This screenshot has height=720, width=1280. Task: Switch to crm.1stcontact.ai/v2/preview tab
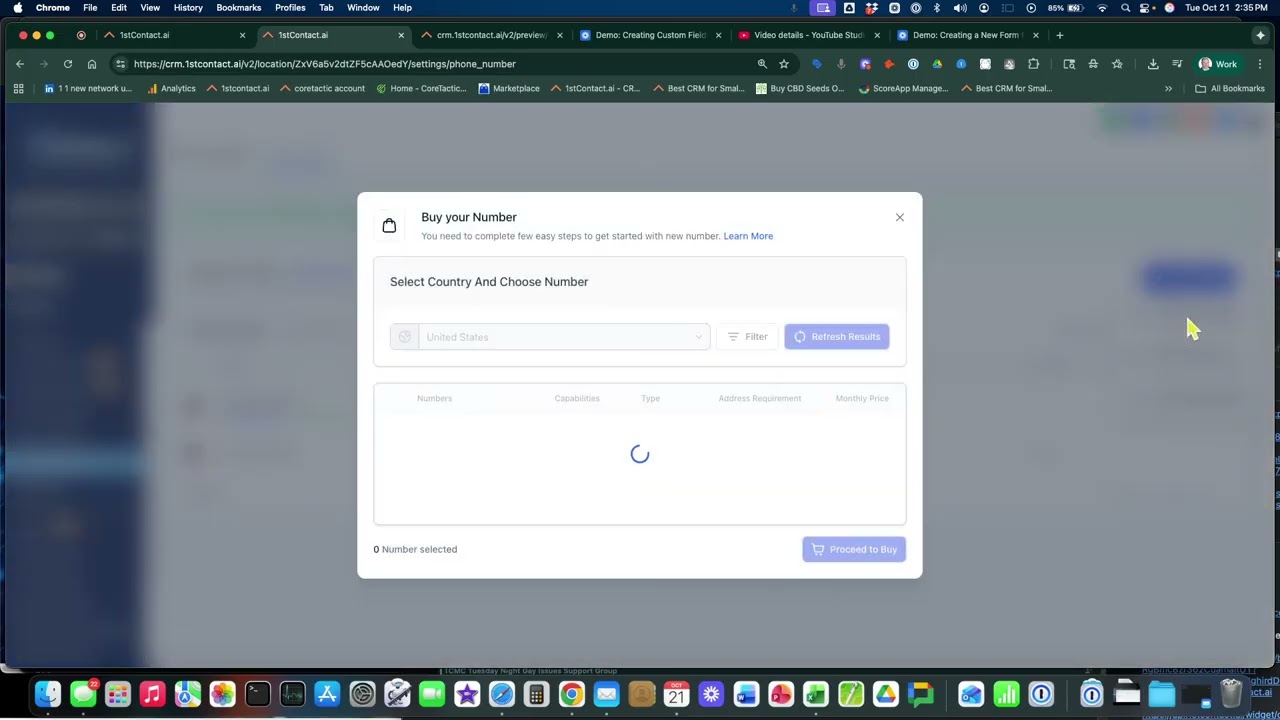pyautogui.click(x=491, y=35)
